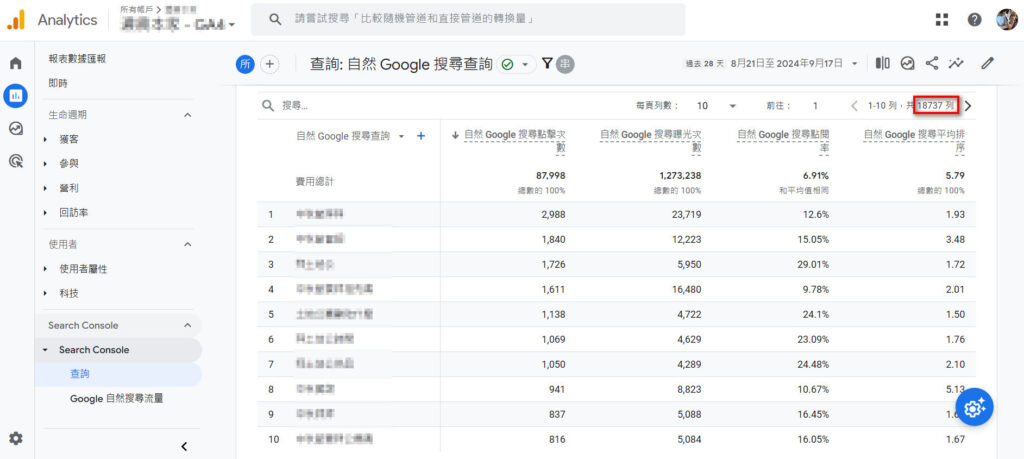Viewport: 1024px width, 459px height.
Task: Open the Insights sparkline icon
Action: coord(957,63)
